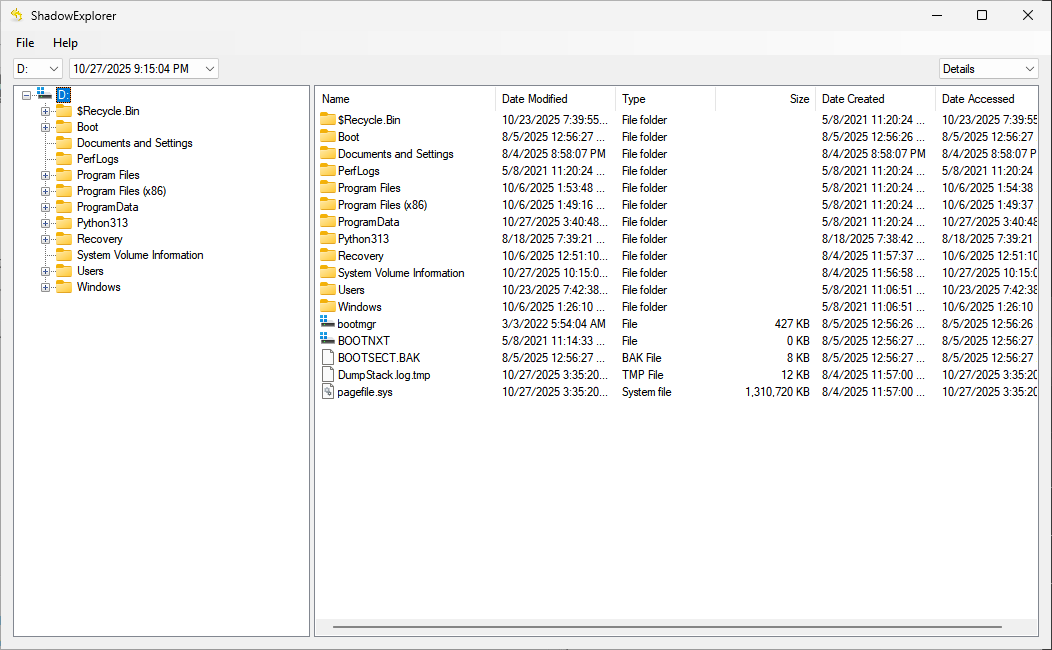This screenshot has height=650, width=1052.
Task: Expand the Windows folder in tree
Action: pos(45,287)
